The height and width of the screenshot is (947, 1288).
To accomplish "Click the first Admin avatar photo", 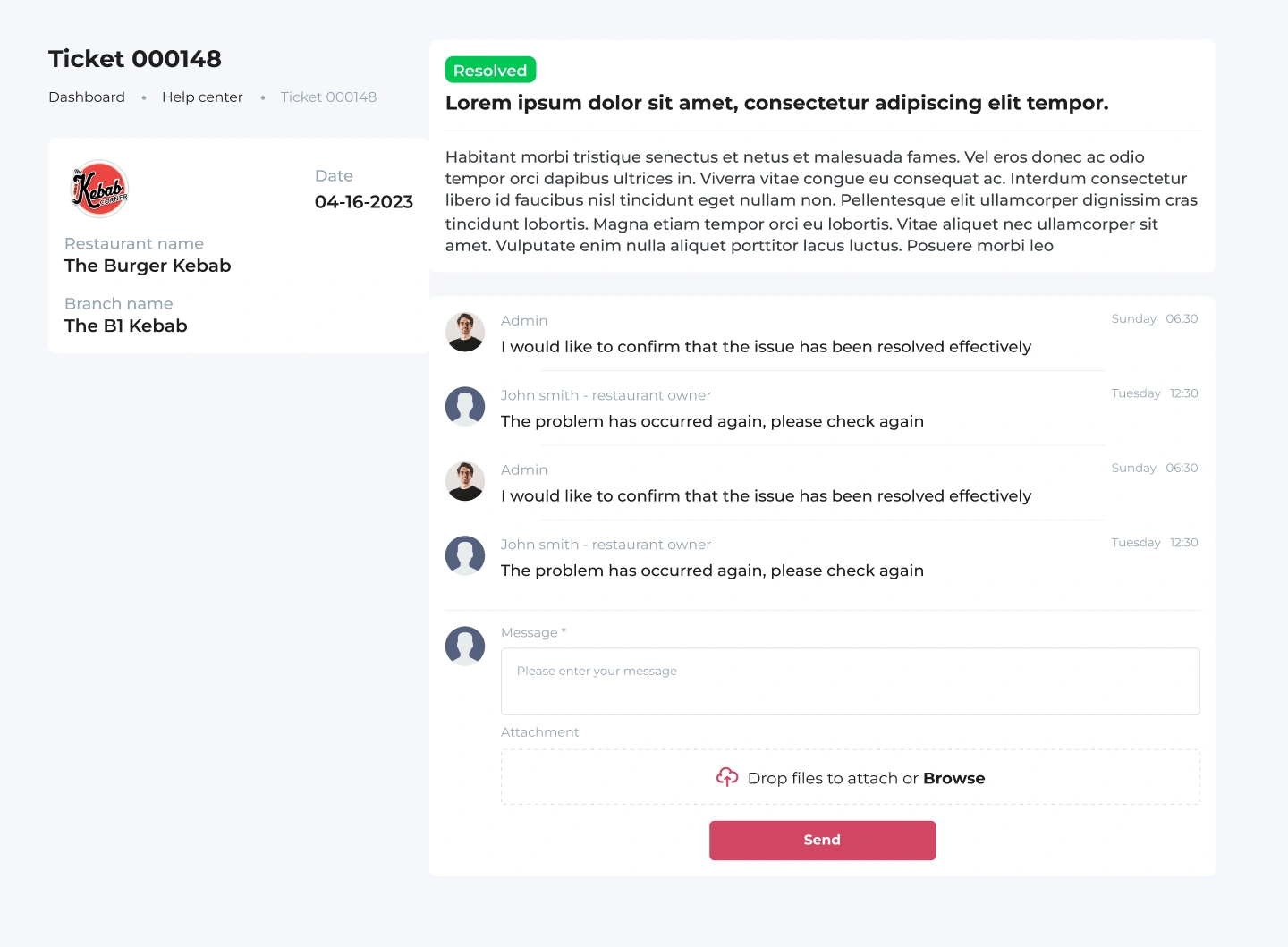I will [x=465, y=332].
